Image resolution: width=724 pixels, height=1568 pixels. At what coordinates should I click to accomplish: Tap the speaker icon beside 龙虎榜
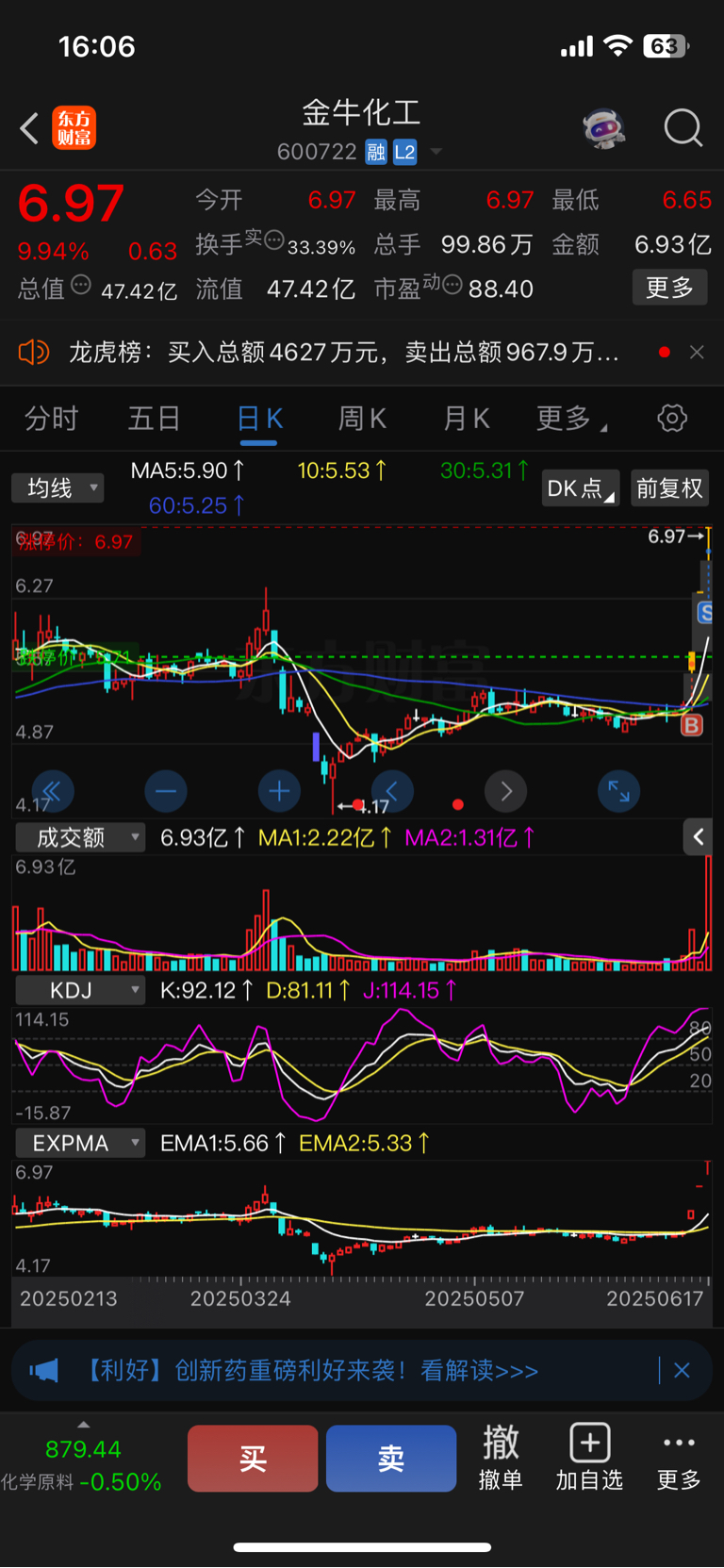34,353
